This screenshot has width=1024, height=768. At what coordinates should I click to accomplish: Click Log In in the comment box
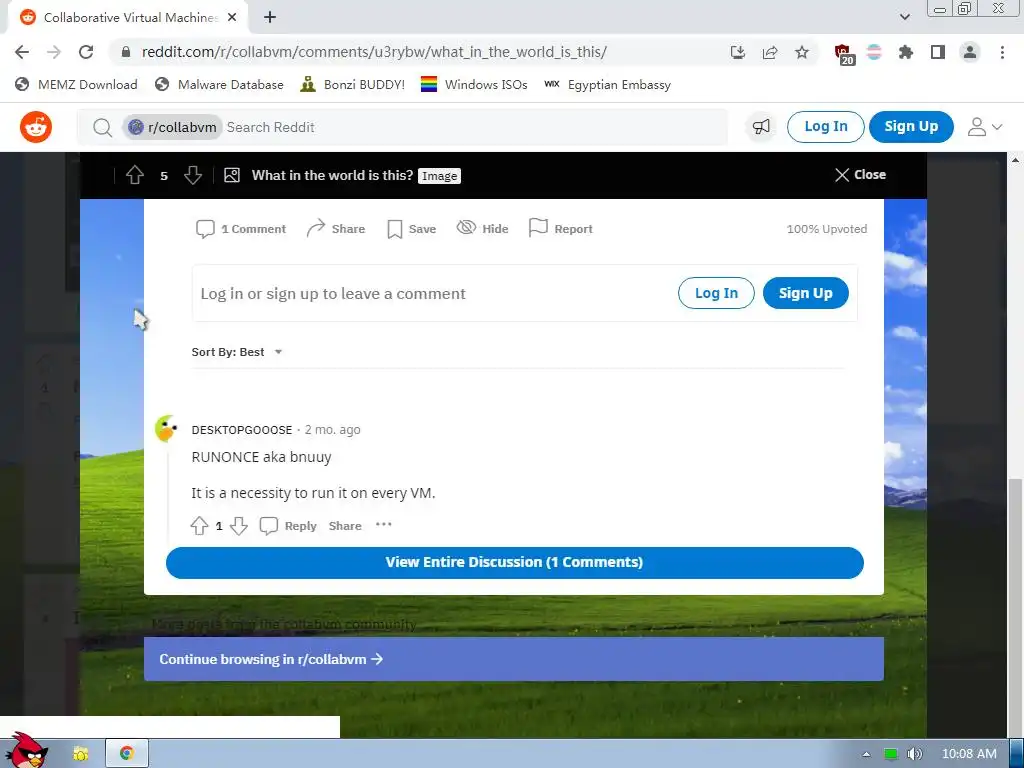pos(716,293)
